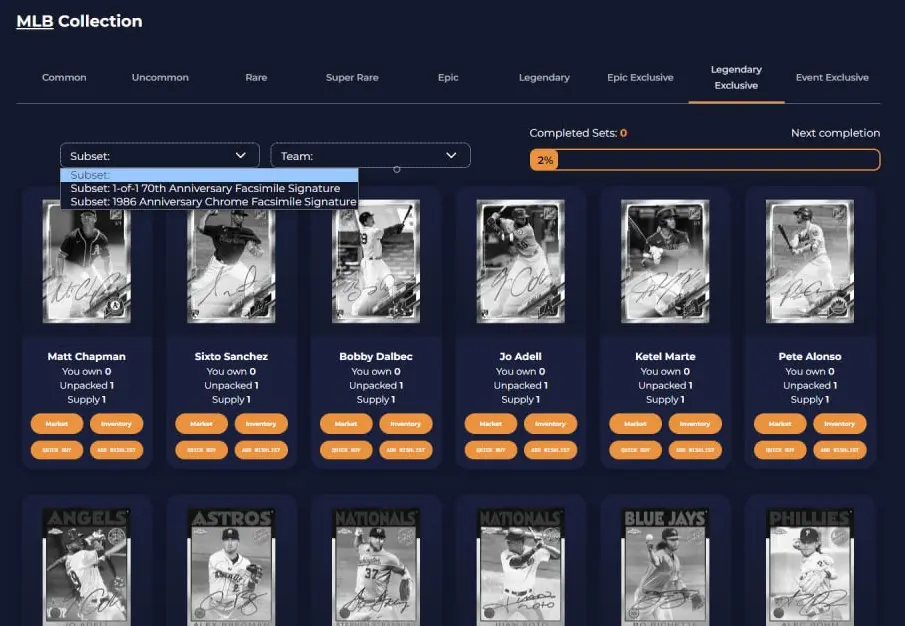View Inventory for Ketel Marte
The image size is (905, 626).
tap(695, 423)
